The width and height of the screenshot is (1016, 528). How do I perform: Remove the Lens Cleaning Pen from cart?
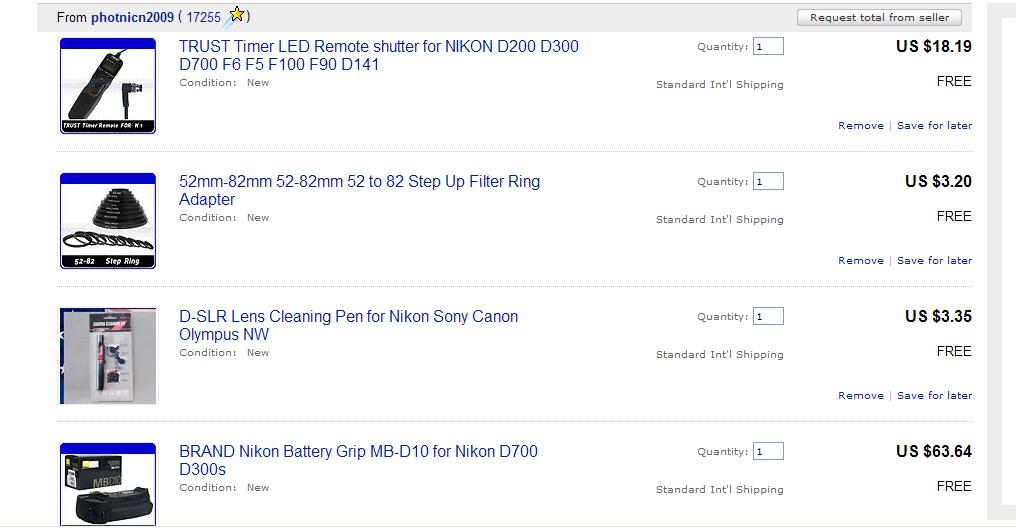(860, 395)
